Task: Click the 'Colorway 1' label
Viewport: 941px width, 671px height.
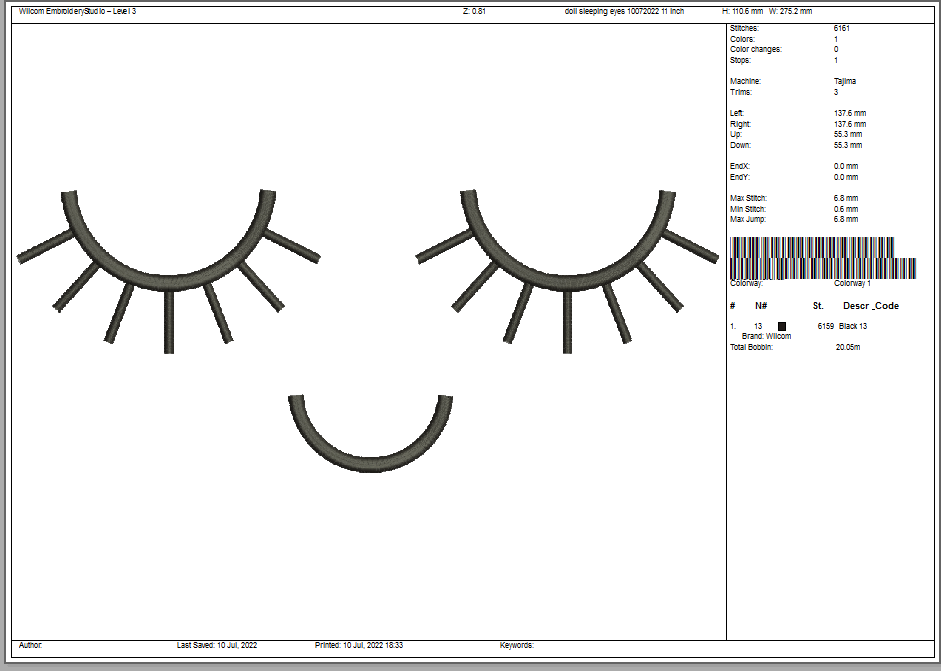Action: [x=852, y=284]
